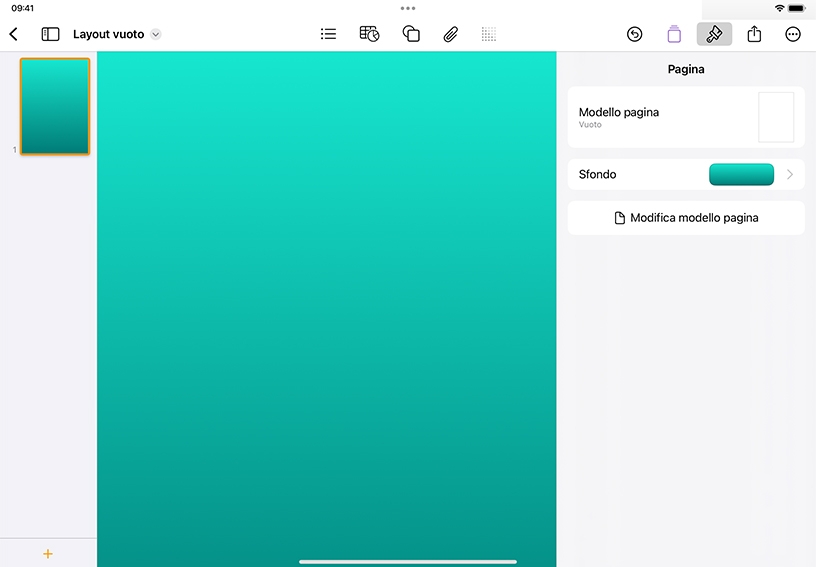The height and width of the screenshot is (567, 816).
Task: Go back with the left arrow
Action: 14,34
